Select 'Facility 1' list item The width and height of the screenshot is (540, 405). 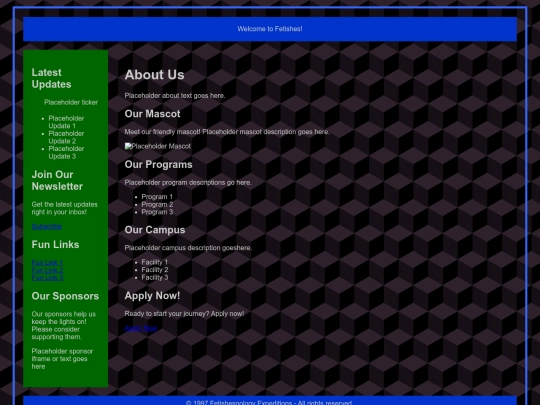coord(155,262)
